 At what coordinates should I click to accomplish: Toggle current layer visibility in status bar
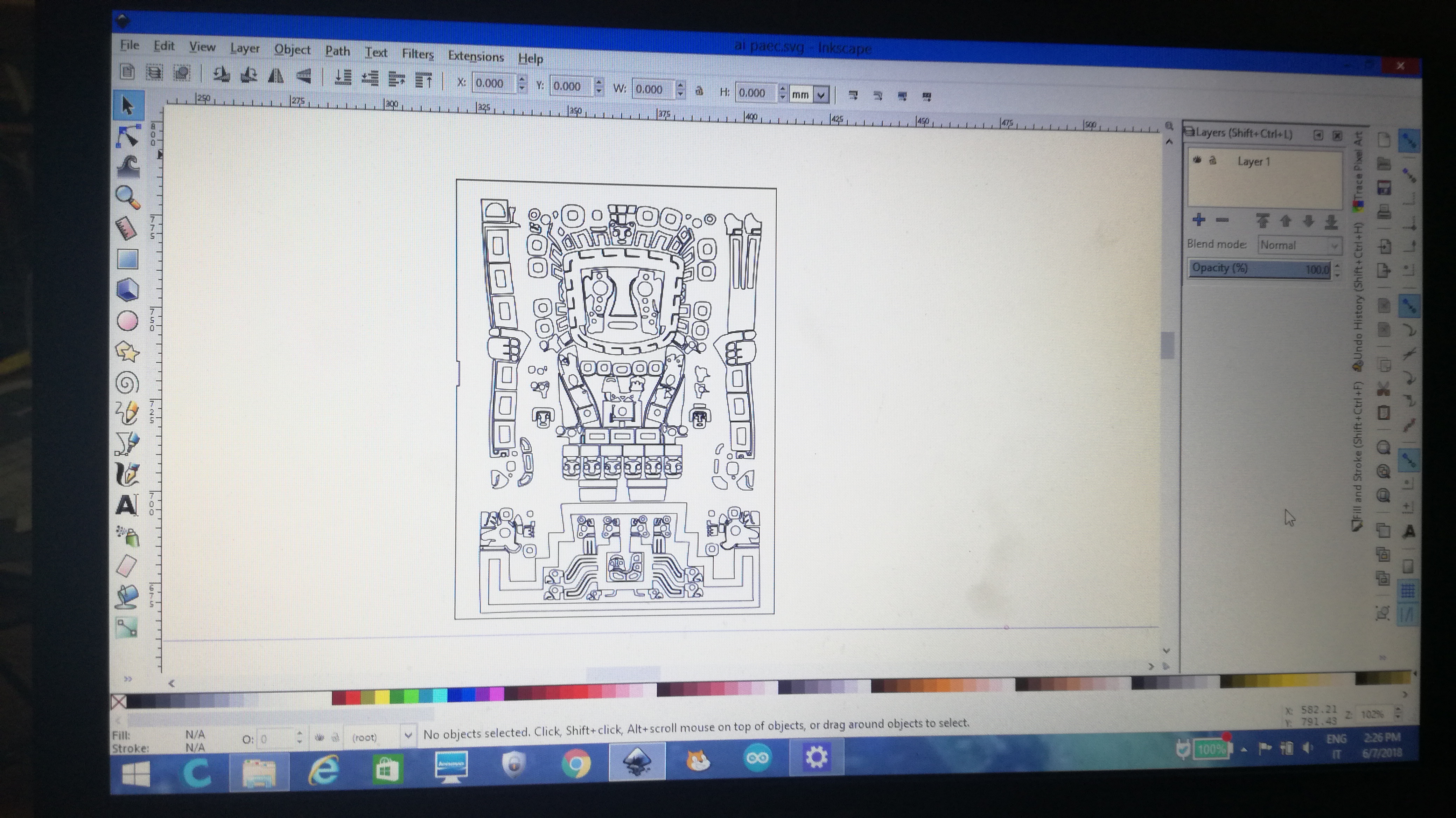(319, 737)
